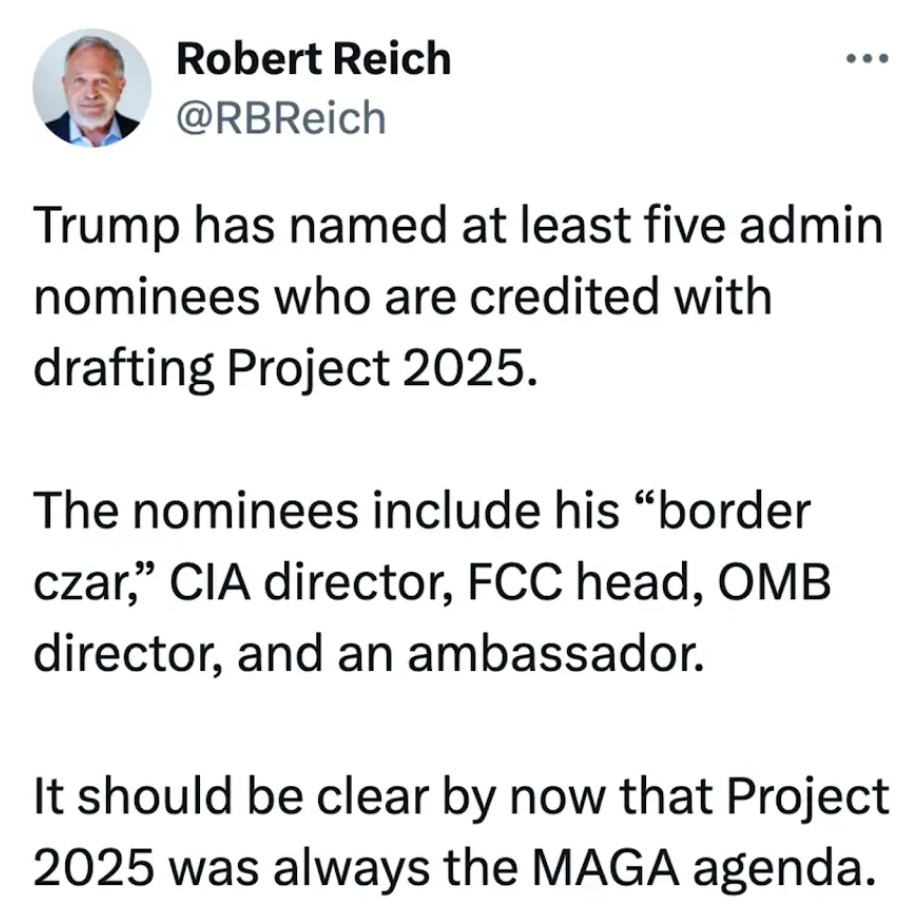920x918 pixels.
Task: Click the @RBReich handle
Action: click(281, 117)
